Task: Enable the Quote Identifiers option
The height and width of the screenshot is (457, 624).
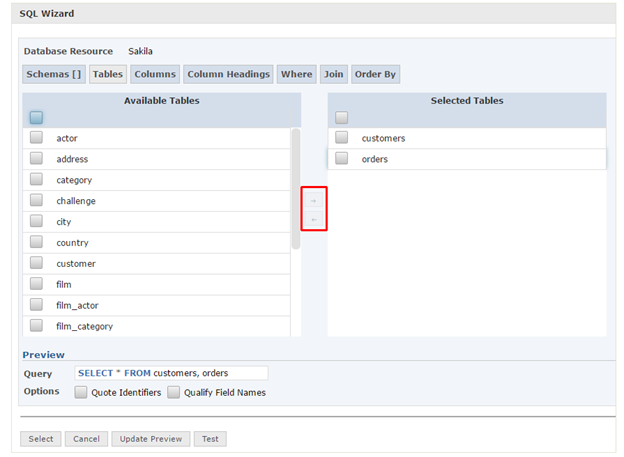Action: 81,392
